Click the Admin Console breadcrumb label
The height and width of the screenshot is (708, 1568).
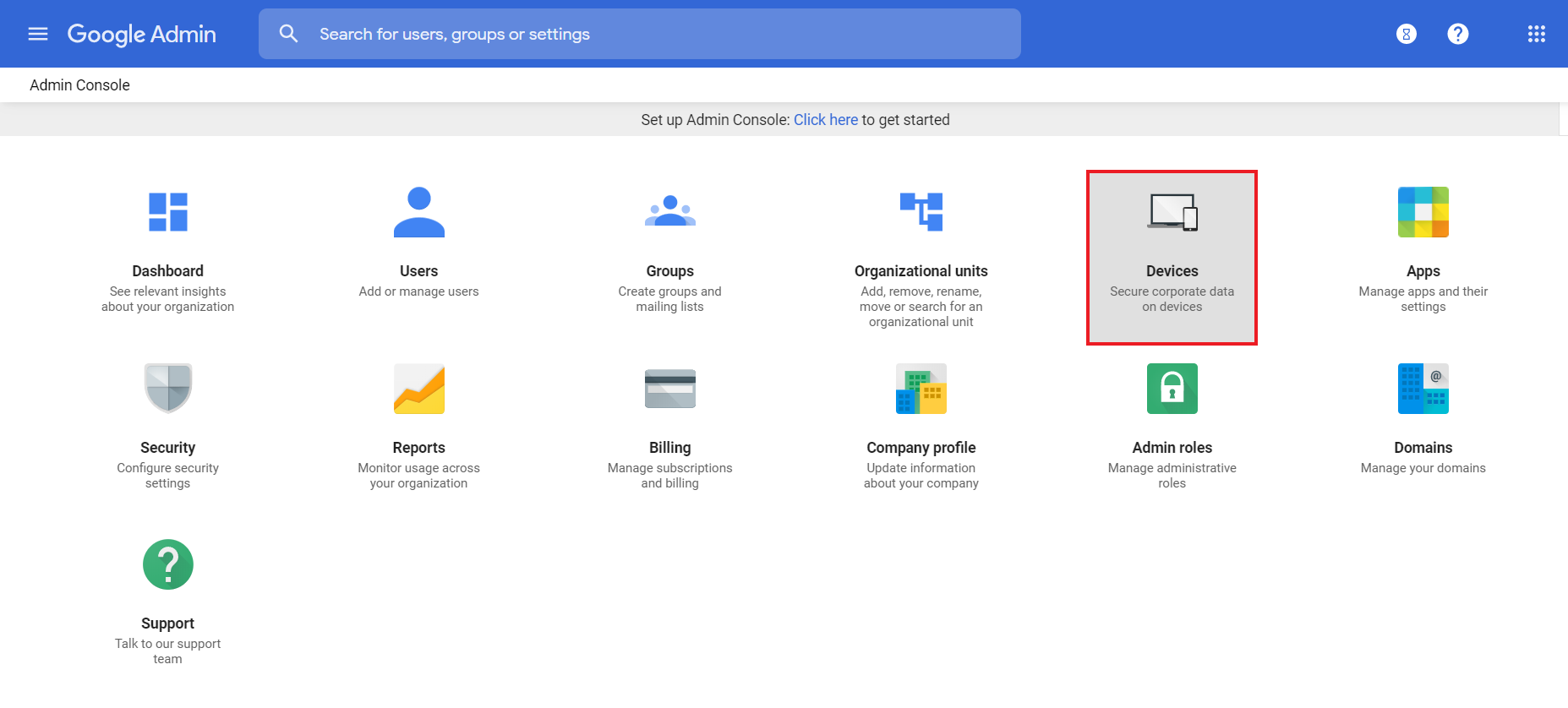tap(79, 85)
